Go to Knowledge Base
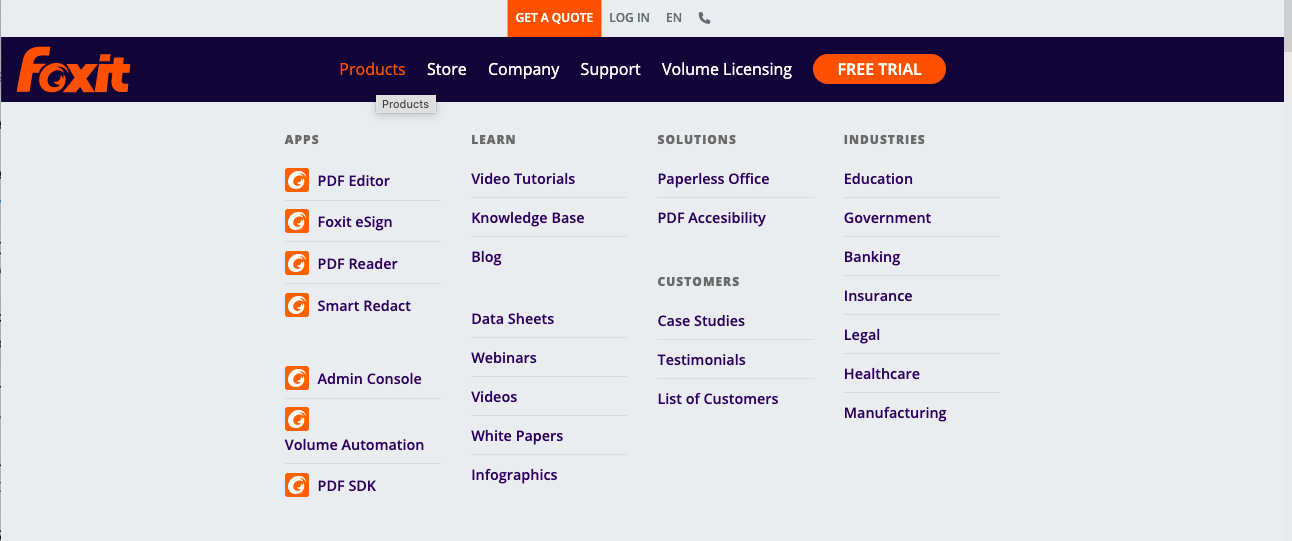The height and width of the screenshot is (541, 1292). (527, 218)
